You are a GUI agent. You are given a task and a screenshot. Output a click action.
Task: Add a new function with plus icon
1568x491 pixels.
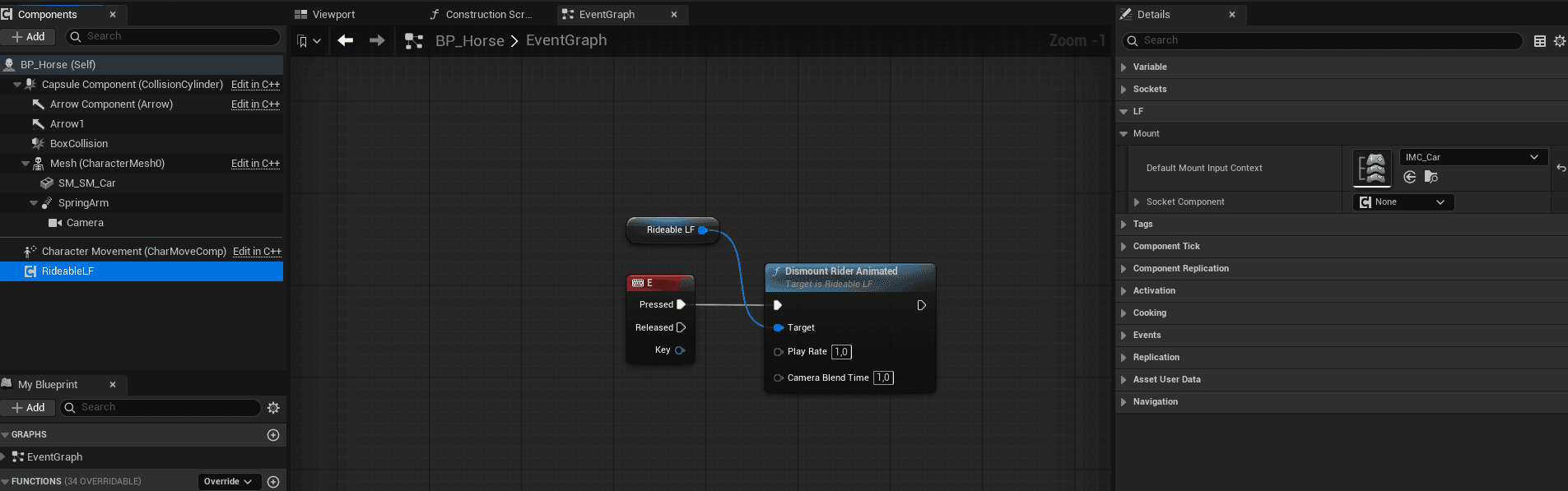(x=273, y=482)
